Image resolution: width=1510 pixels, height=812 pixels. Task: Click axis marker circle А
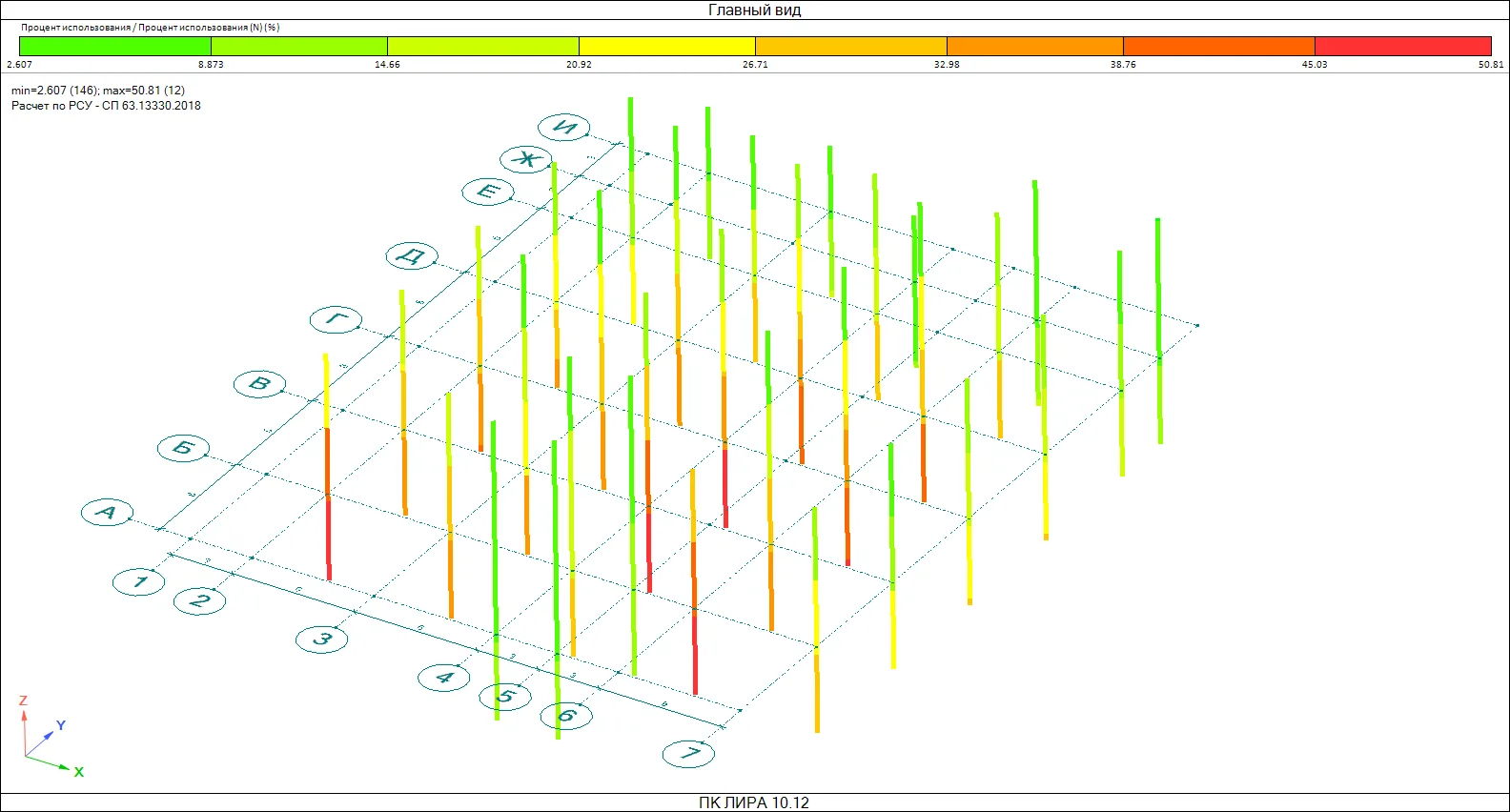(107, 513)
